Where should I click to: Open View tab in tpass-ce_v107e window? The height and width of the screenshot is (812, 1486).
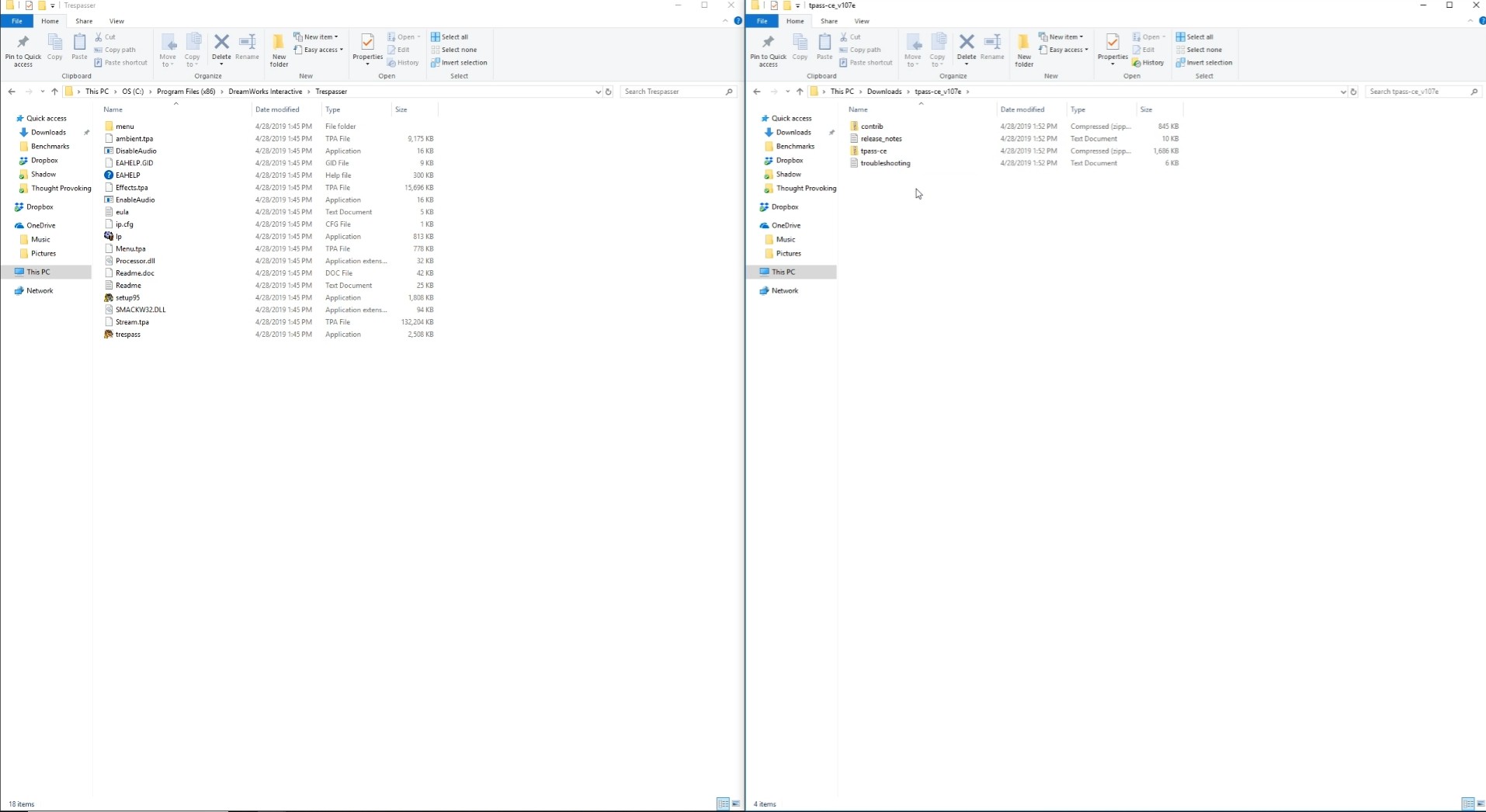pos(861,21)
